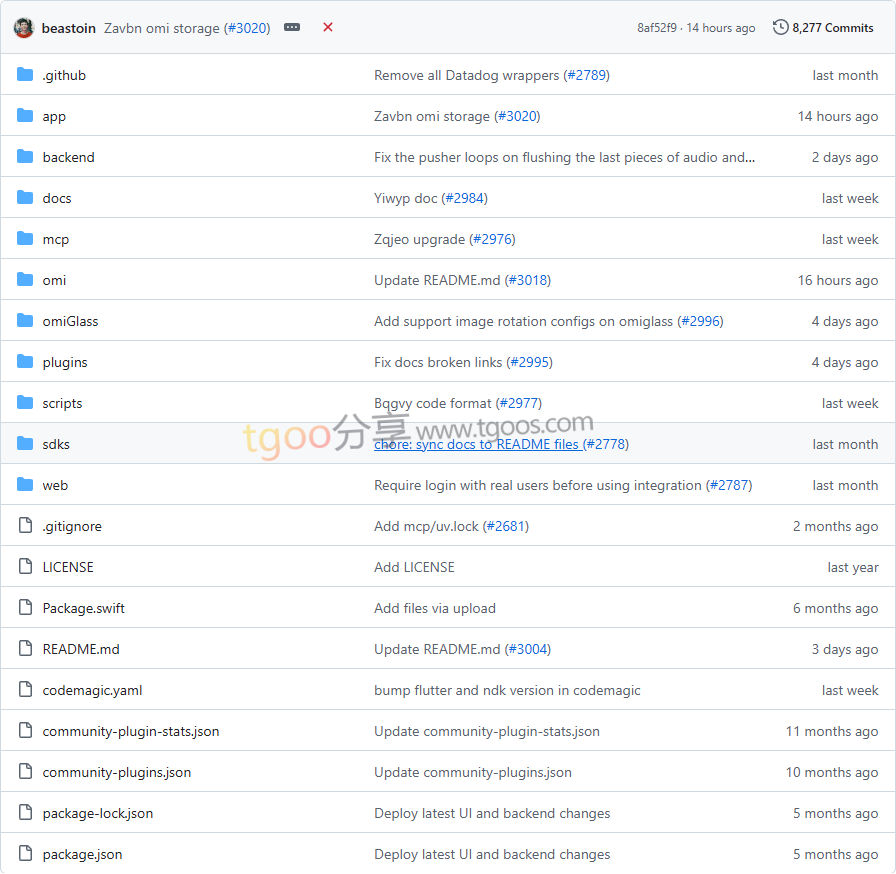
Task: Open pull request #2996 link
Action: point(700,321)
